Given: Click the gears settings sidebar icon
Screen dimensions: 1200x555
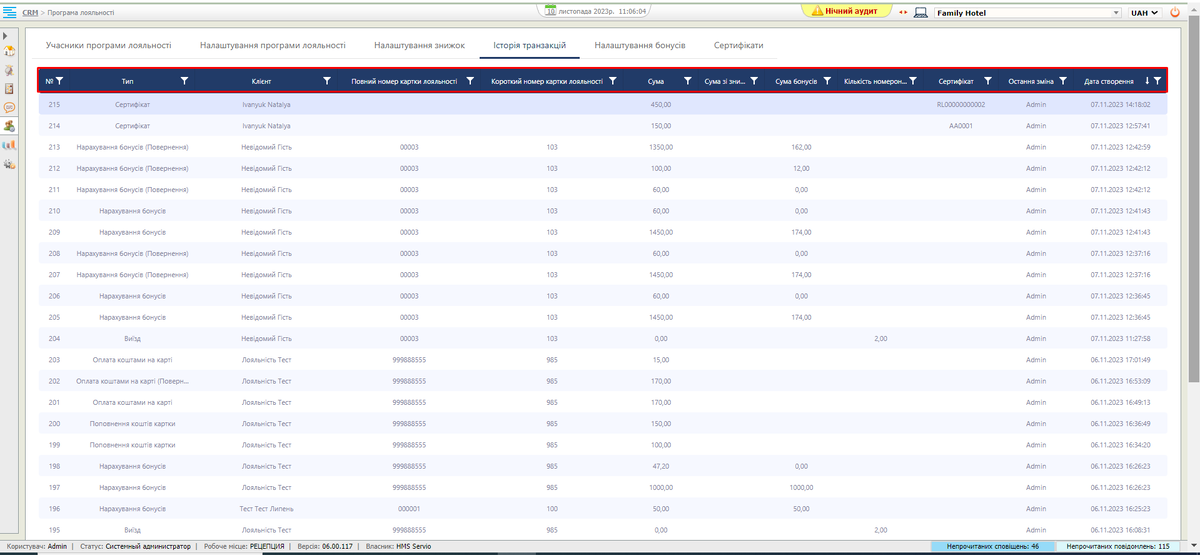Looking at the screenshot, I should 9,164.
